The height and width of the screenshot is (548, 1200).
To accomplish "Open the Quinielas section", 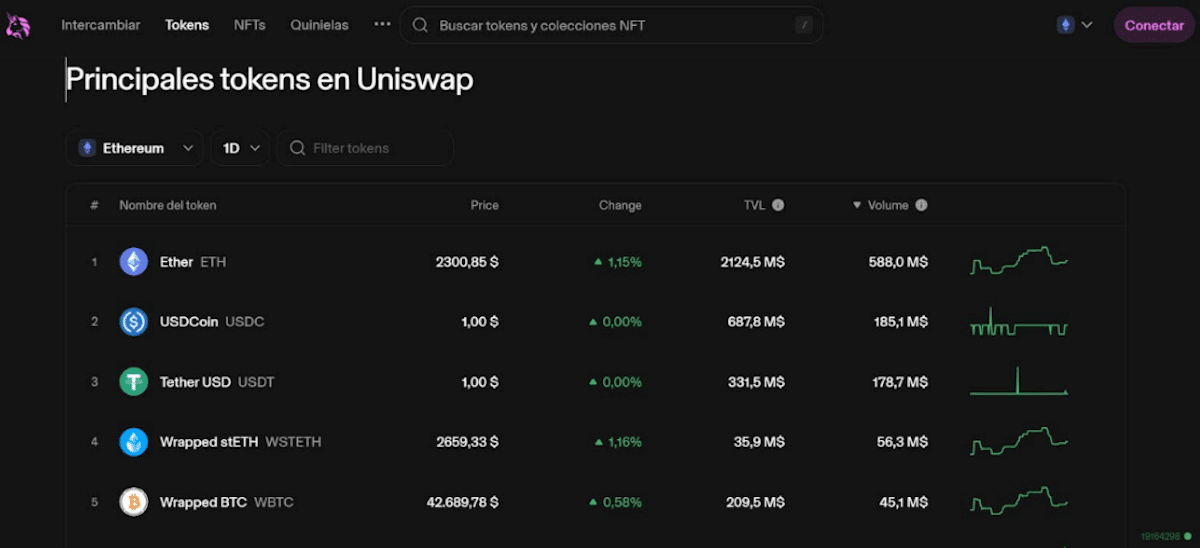I will [x=319, y=25].
